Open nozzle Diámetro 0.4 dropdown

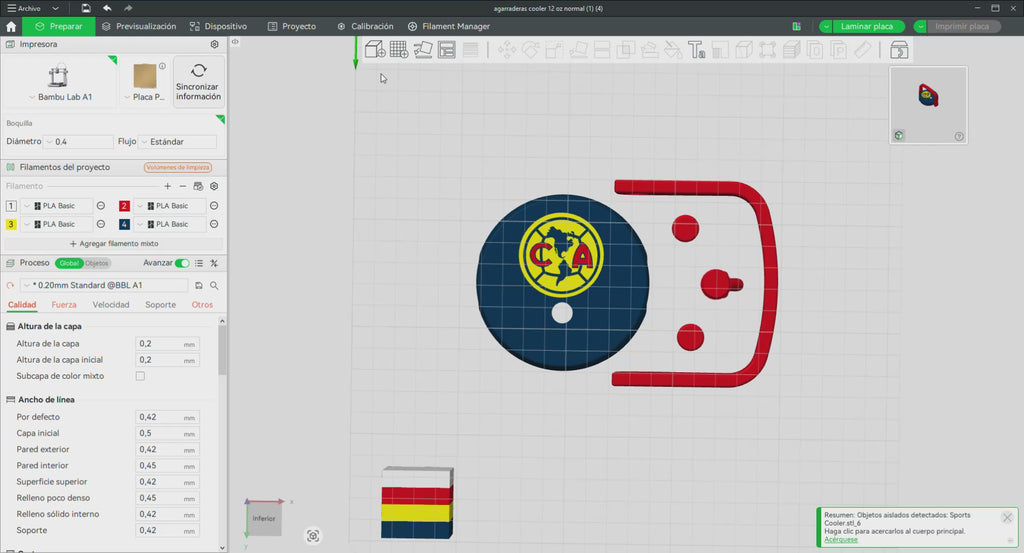click(x=78, y=142)
